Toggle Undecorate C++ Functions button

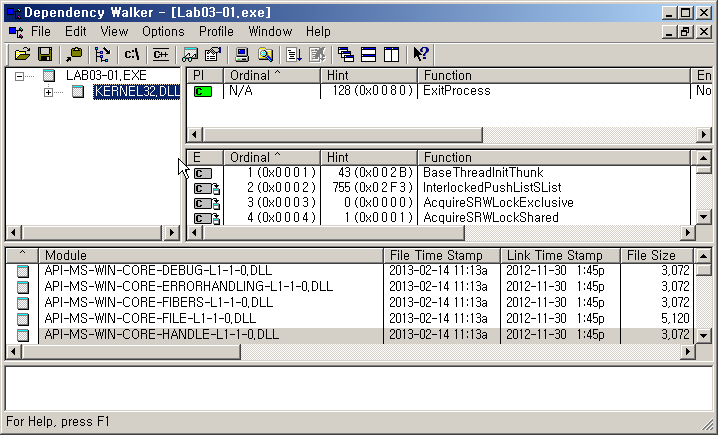tap(161, 54)
